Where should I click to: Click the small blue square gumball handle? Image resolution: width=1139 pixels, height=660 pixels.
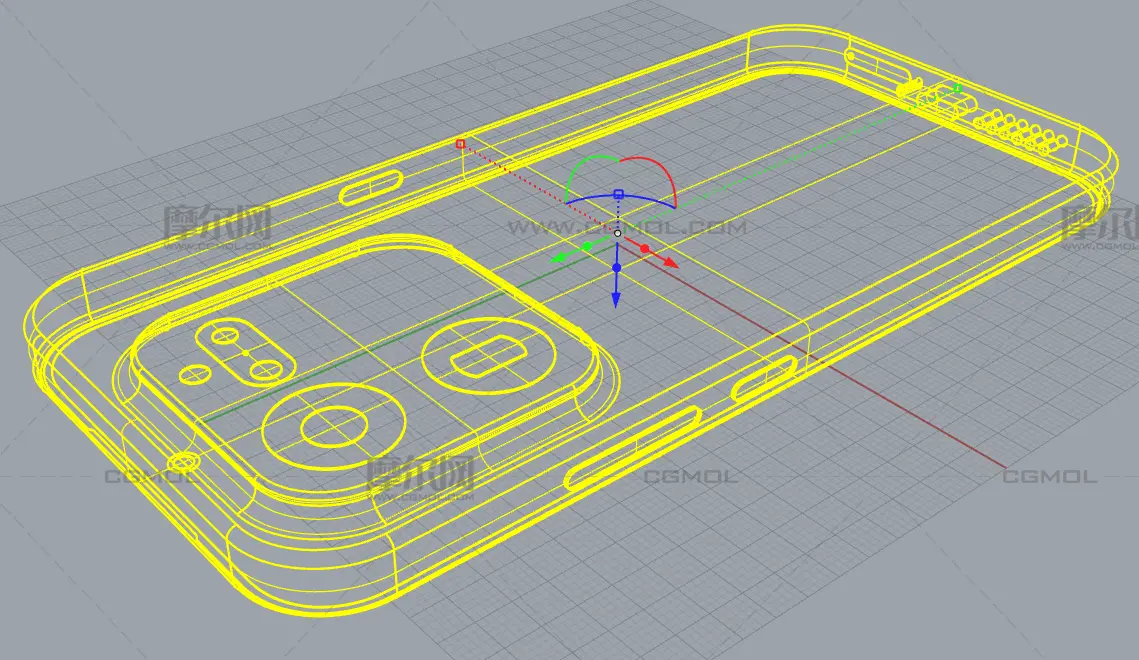click(619, 194)
